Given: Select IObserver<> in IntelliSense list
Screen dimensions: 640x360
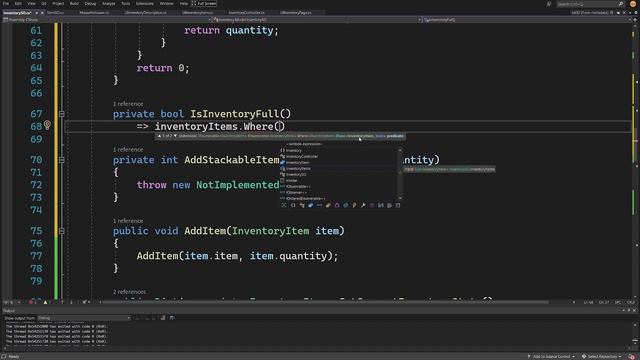Looking at the screenshot, I should [x=339, y=193].
